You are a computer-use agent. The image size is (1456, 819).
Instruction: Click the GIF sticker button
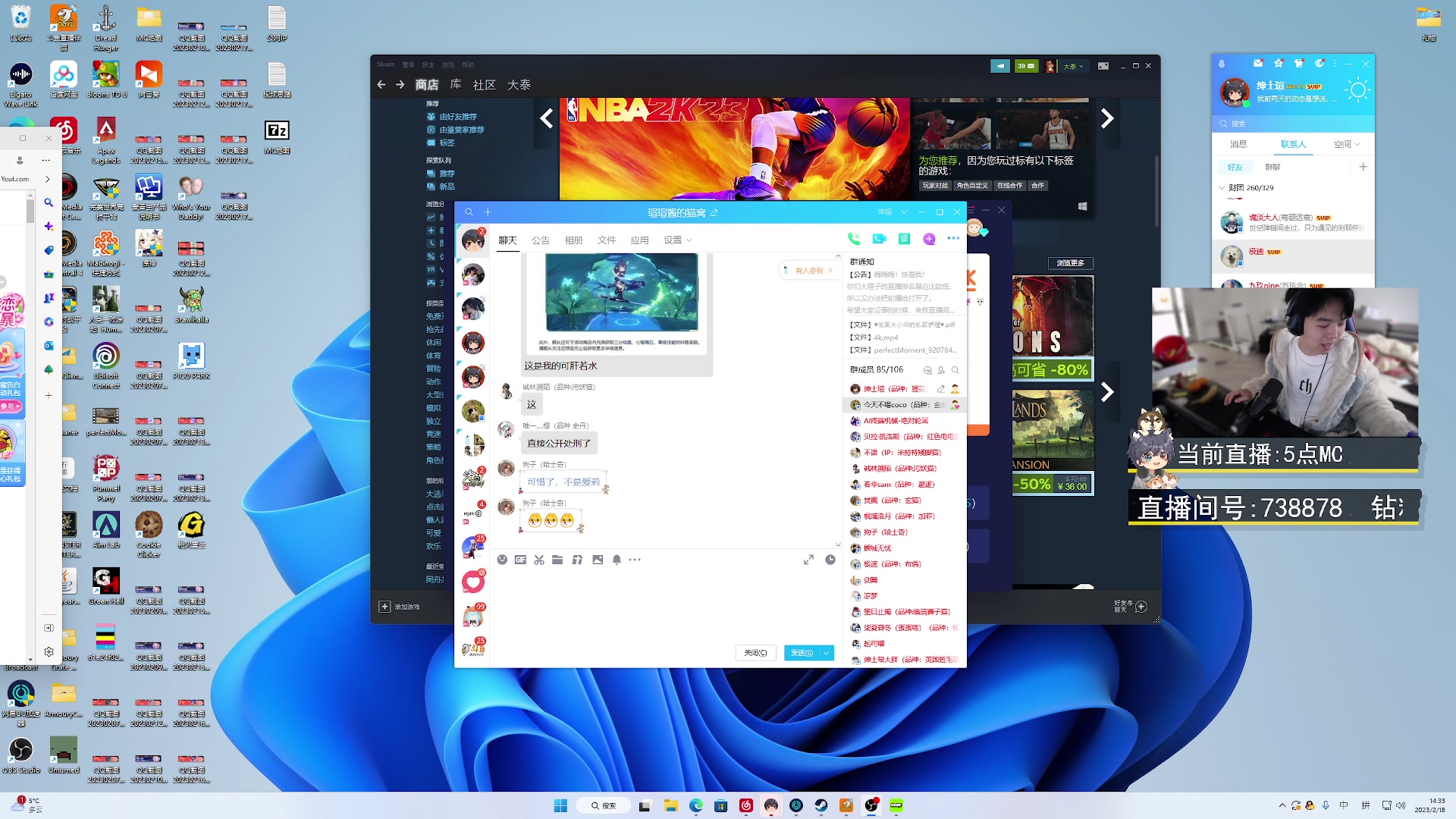520,560
